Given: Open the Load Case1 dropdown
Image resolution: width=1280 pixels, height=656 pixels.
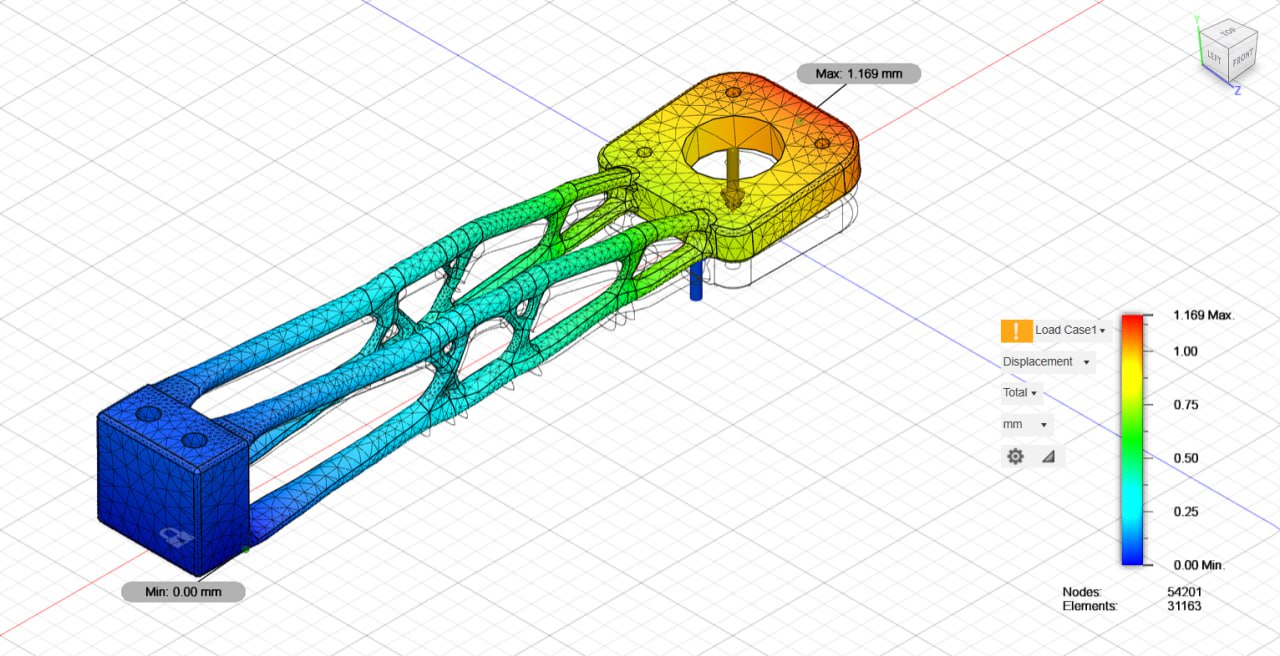Looking at the screenshot, I should click(x=1070, y=331).
